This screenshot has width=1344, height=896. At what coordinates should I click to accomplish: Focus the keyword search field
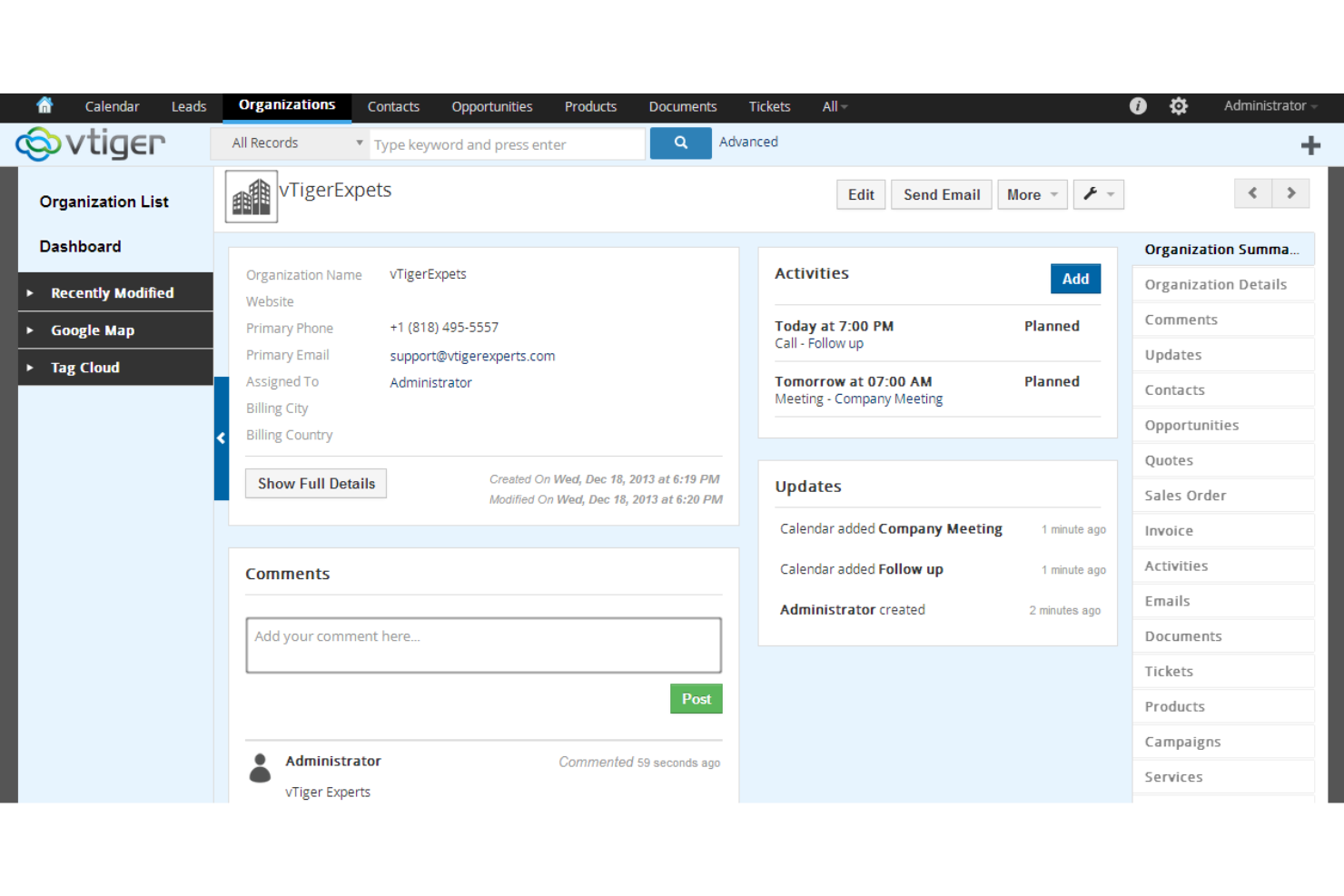[x=507, y=144]
